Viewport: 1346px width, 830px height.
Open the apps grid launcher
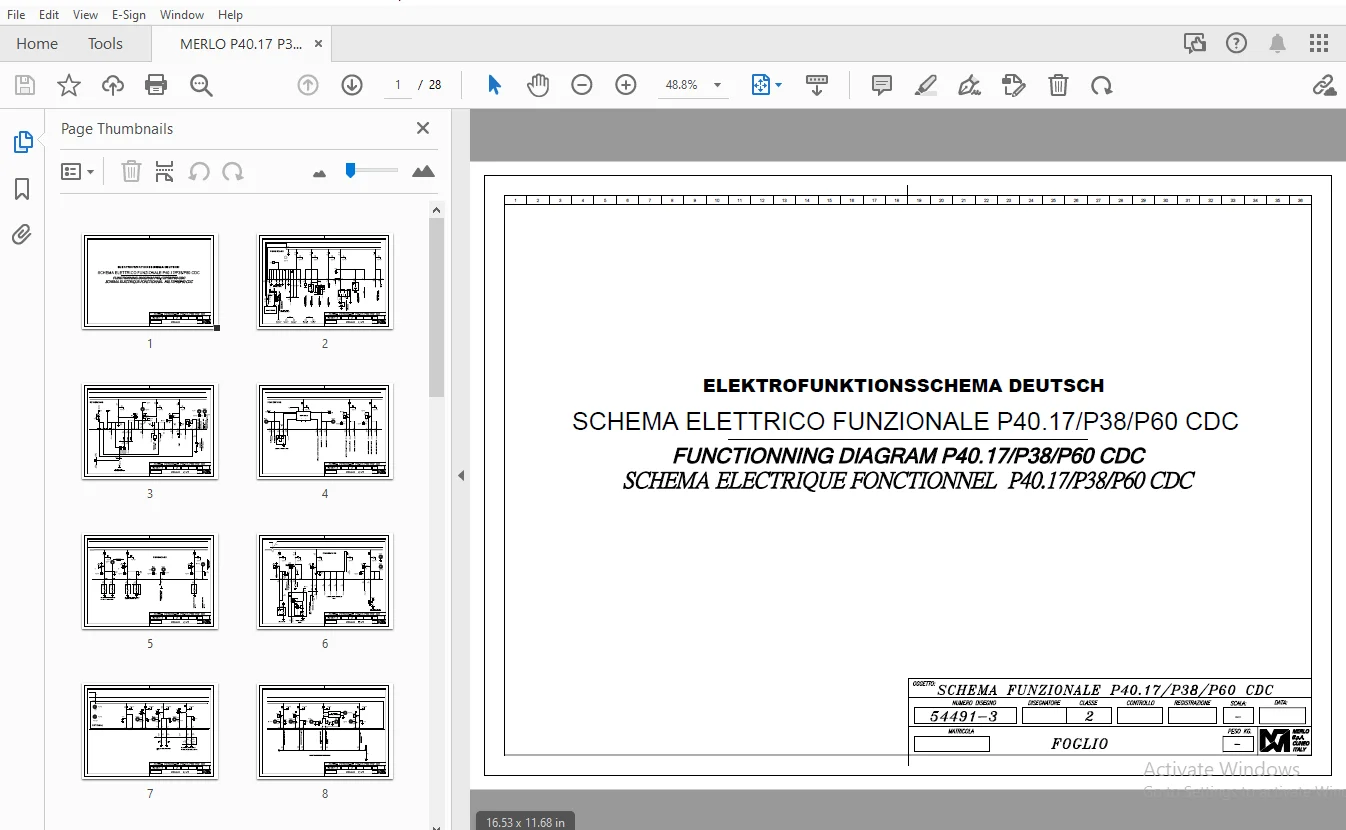click(x=1320, y=43)
